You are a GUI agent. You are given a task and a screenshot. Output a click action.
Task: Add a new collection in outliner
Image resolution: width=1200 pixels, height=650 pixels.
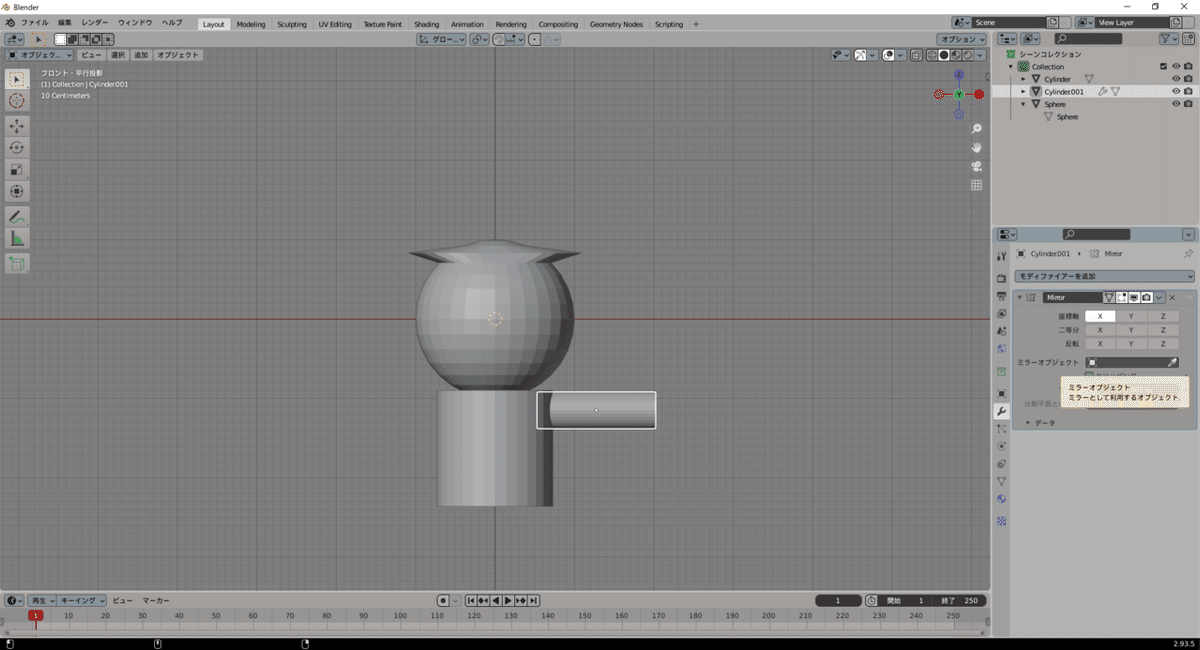[1187, 38]
